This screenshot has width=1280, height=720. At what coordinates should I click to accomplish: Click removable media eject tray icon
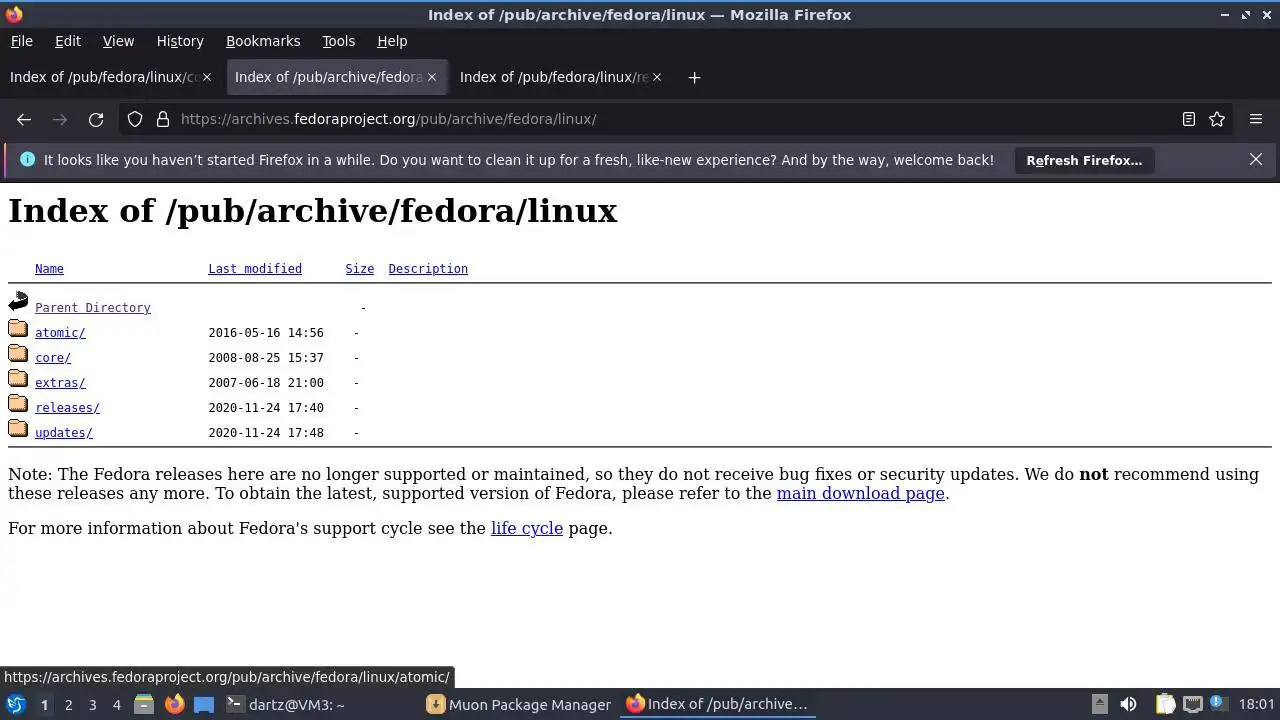pos(1099,704)
